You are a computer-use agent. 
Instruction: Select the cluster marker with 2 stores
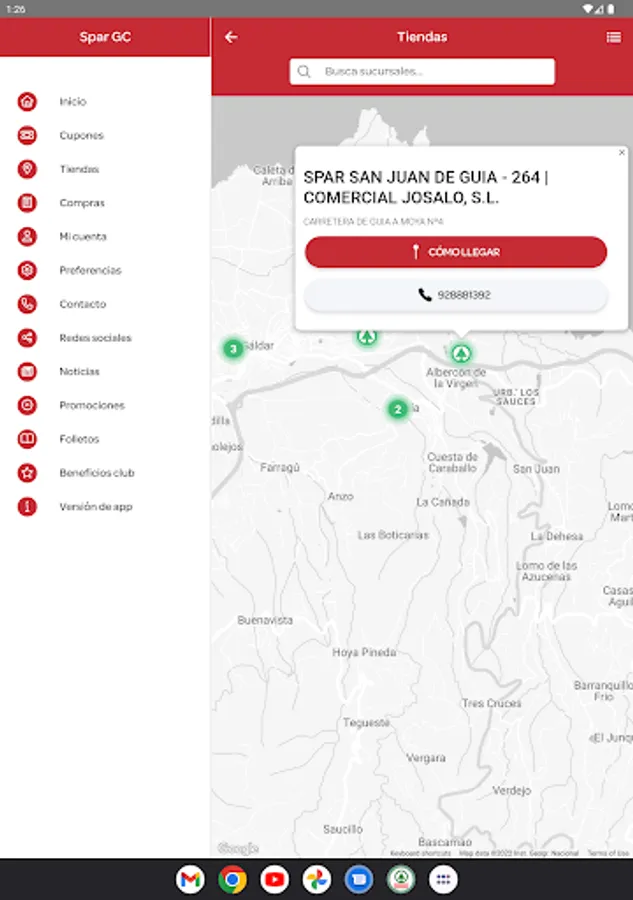click(x=398, y=409)
